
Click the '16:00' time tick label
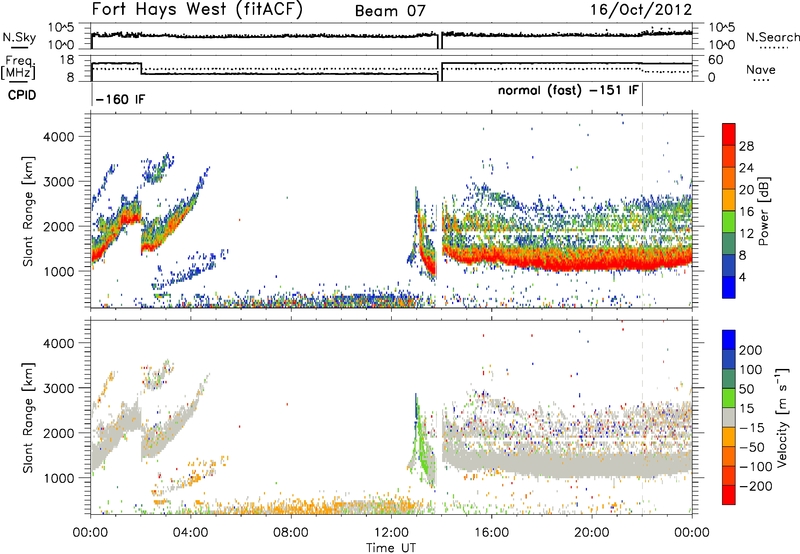[491, 533]
